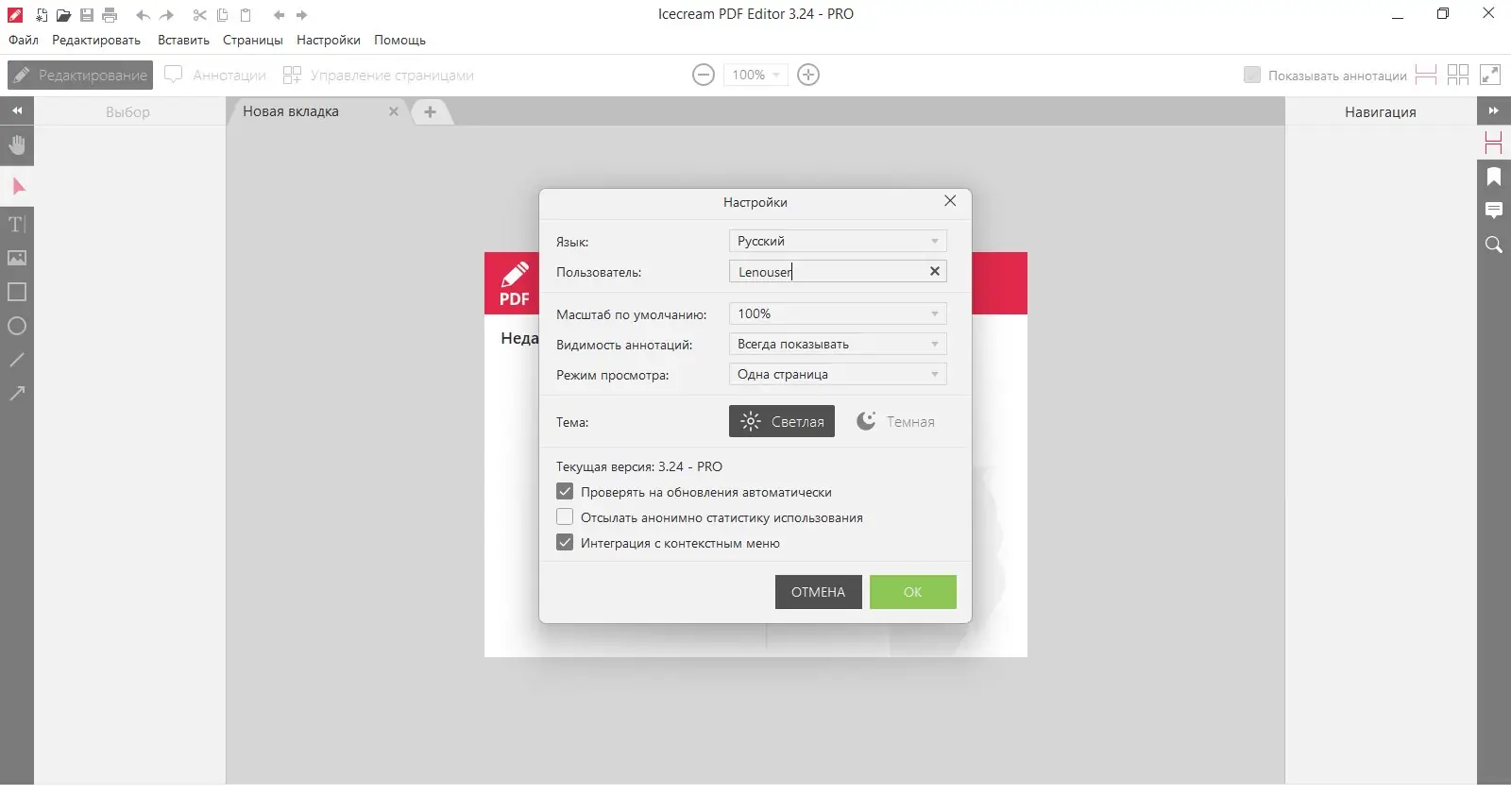This screenshot has height=812, width=1511.
Task: Open the Вставить menu
Action: point(183,40)
